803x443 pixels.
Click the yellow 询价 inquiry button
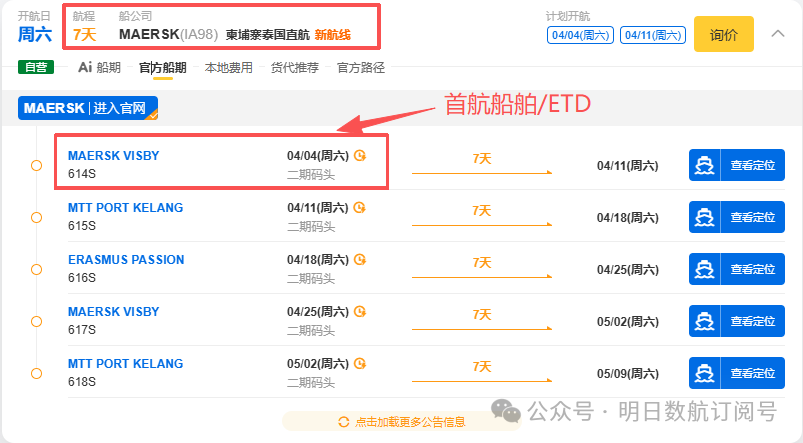pos(723,35)
